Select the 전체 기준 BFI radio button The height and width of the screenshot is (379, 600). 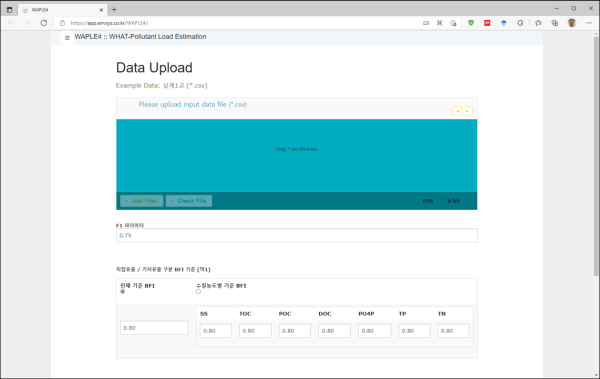click(x=122, y=292)
